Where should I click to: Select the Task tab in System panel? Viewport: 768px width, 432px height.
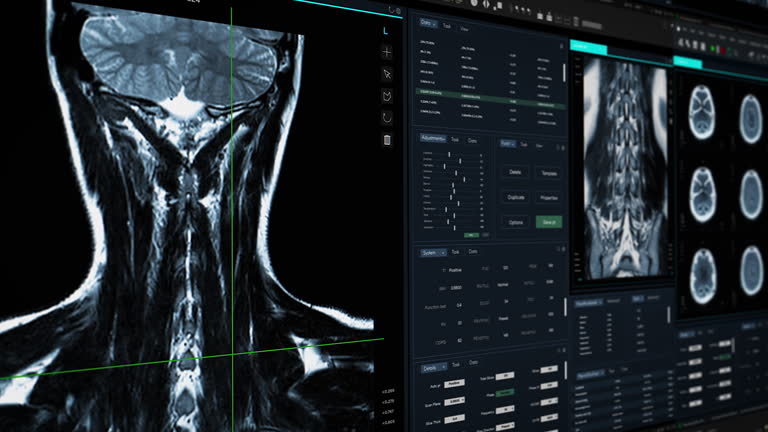pyautogui.click(x=455, y=252)
